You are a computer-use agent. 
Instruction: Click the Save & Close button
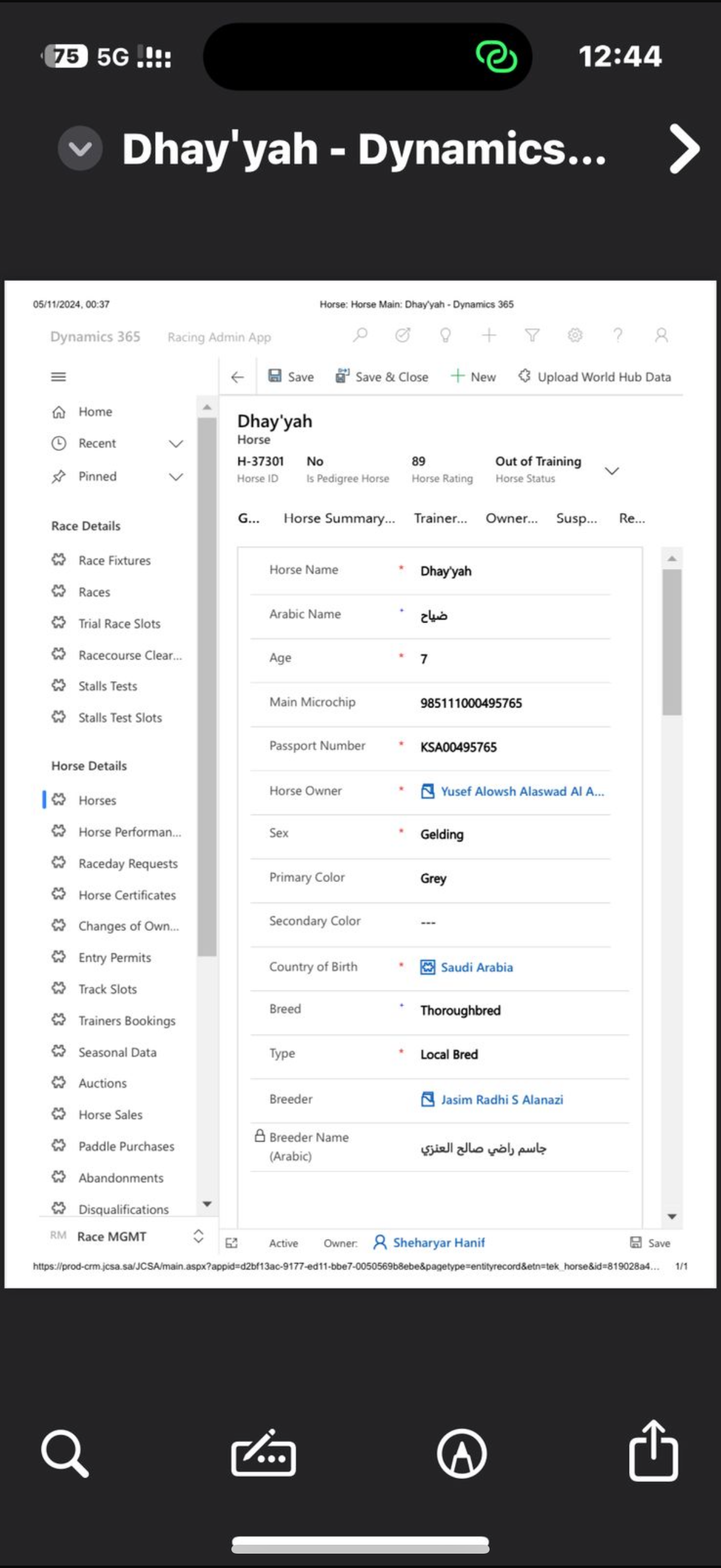click(x=382, y=377)
